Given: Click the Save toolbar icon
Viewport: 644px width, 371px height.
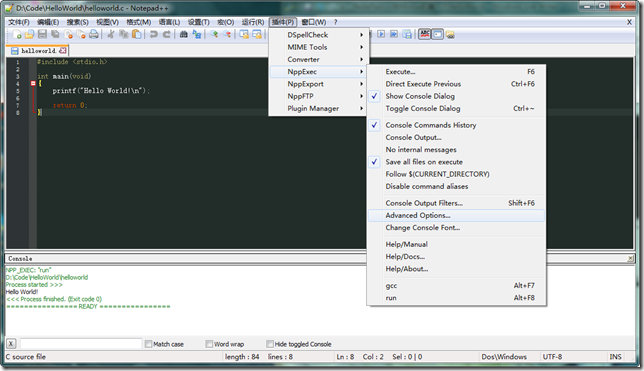Looking at the screenshot, I should 42,35.
